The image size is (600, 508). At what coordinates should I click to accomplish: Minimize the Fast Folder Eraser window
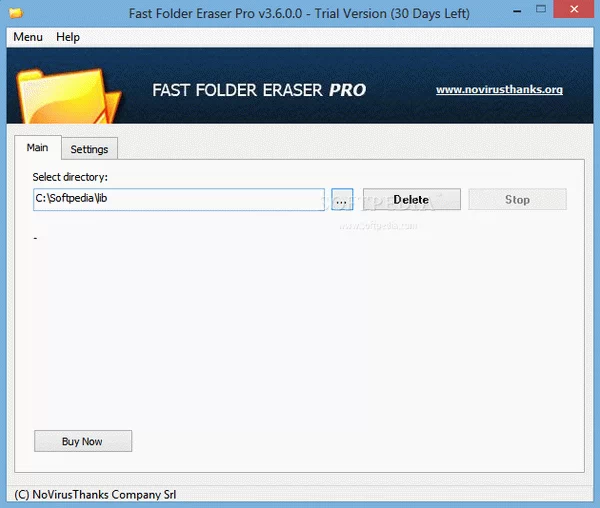(x=517, y=10)
